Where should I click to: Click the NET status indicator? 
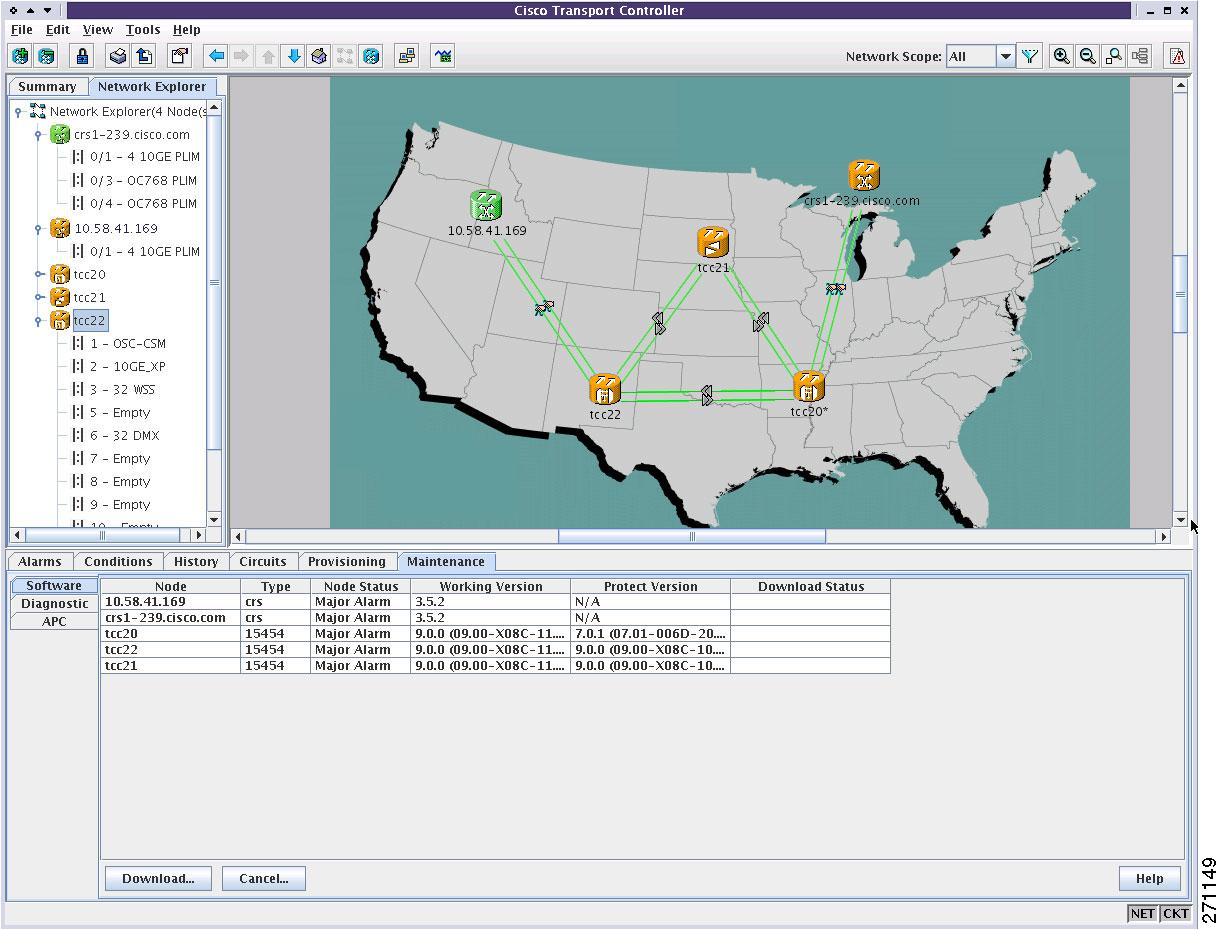click(x=1142, y=913)
